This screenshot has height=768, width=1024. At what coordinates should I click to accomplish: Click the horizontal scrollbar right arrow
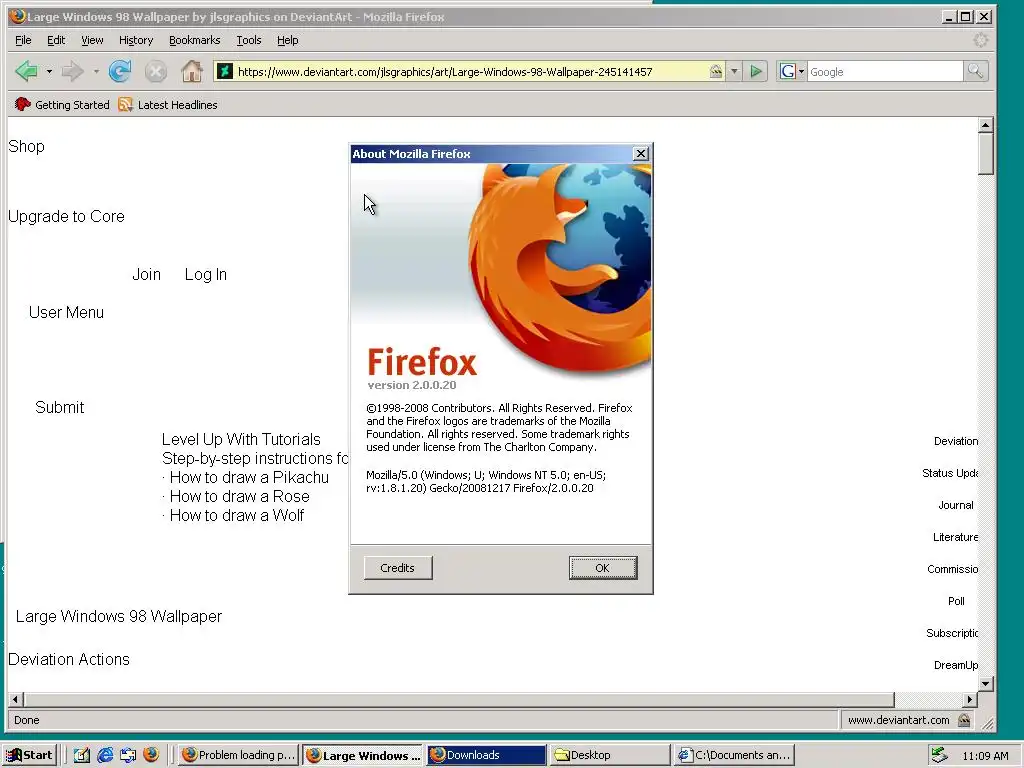(x=970, y=699)
